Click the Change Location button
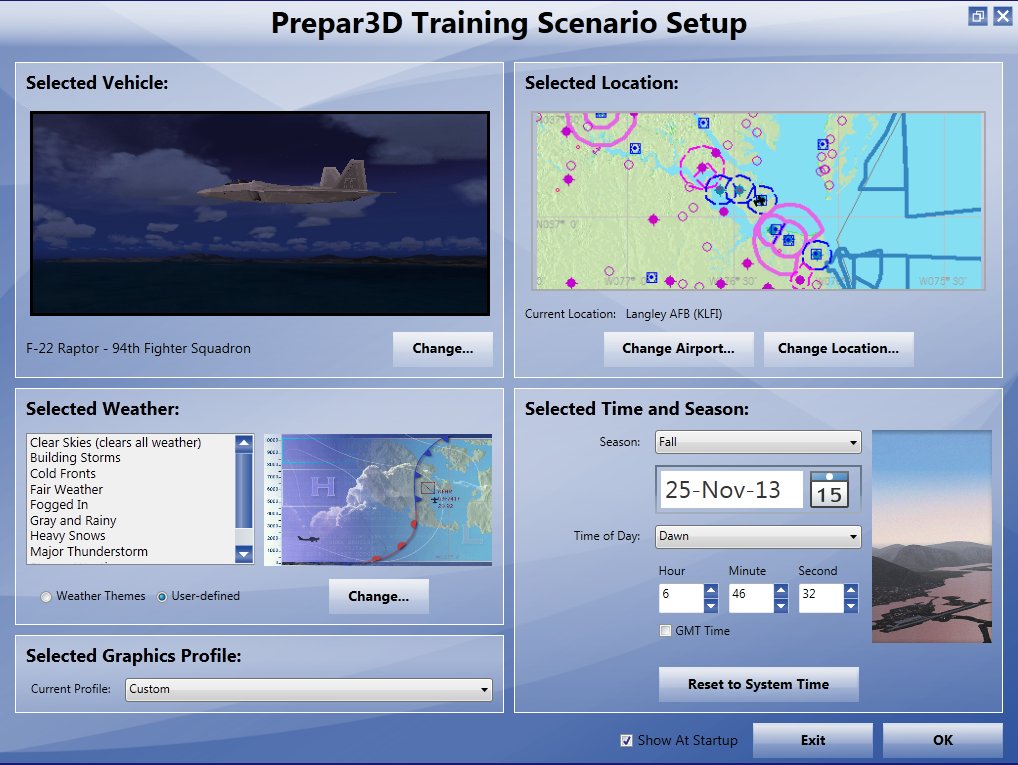The image size is (1018, 765). coord(837,349)
